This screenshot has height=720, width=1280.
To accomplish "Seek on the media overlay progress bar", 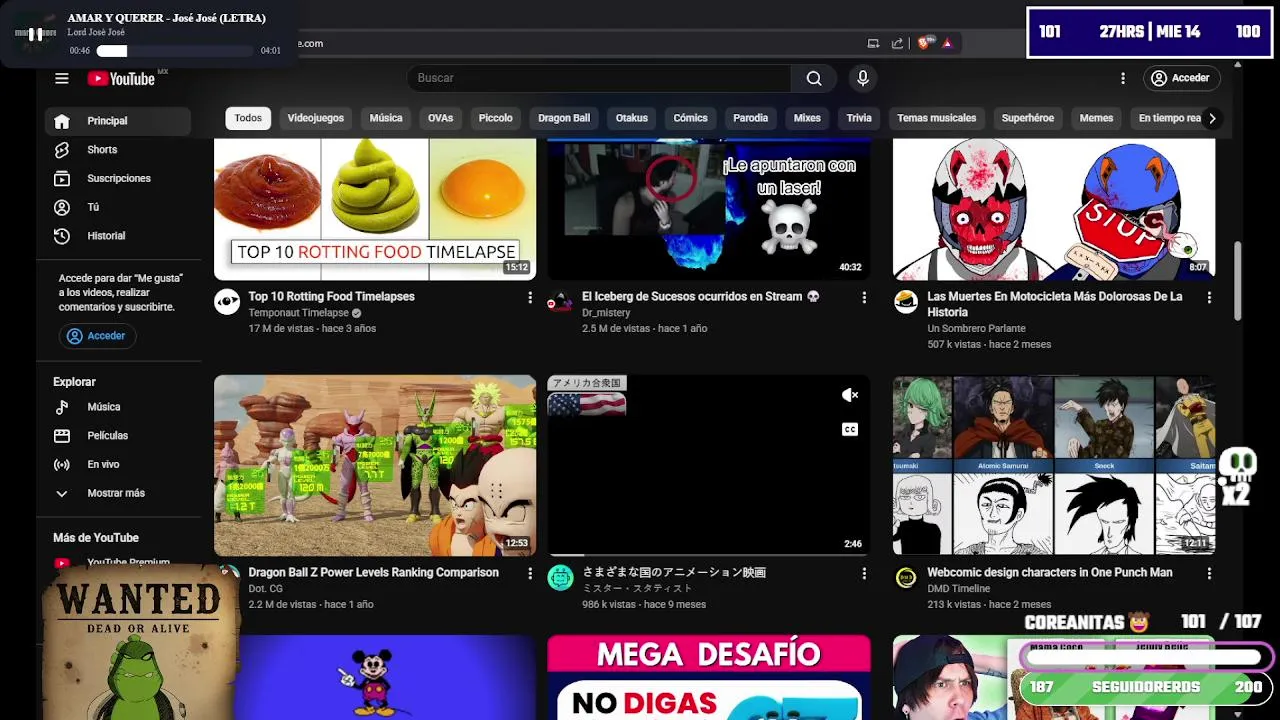I will [175, 51].
